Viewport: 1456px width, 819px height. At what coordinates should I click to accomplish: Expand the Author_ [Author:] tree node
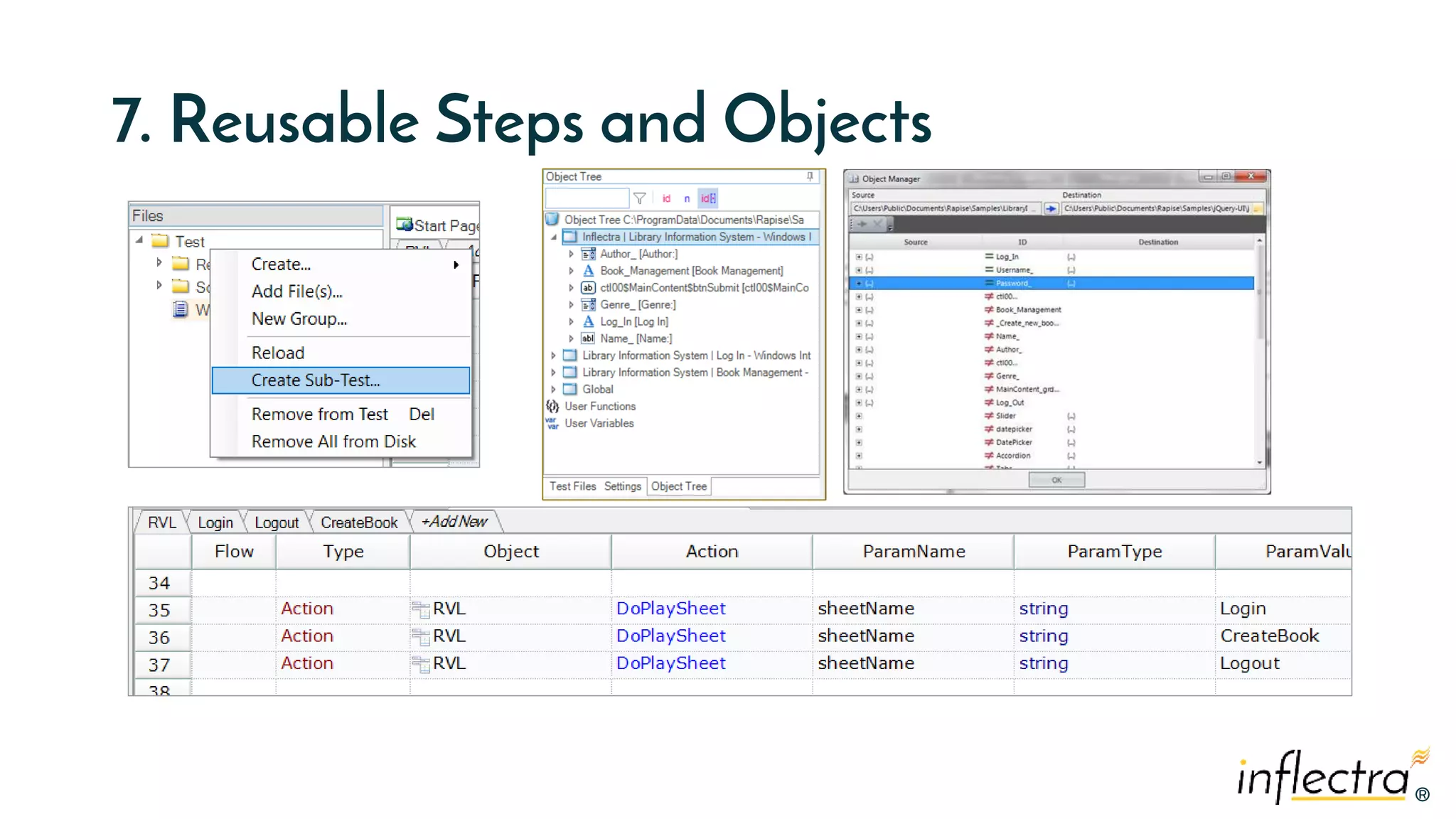pyautogui.click(x=571, y=254)
